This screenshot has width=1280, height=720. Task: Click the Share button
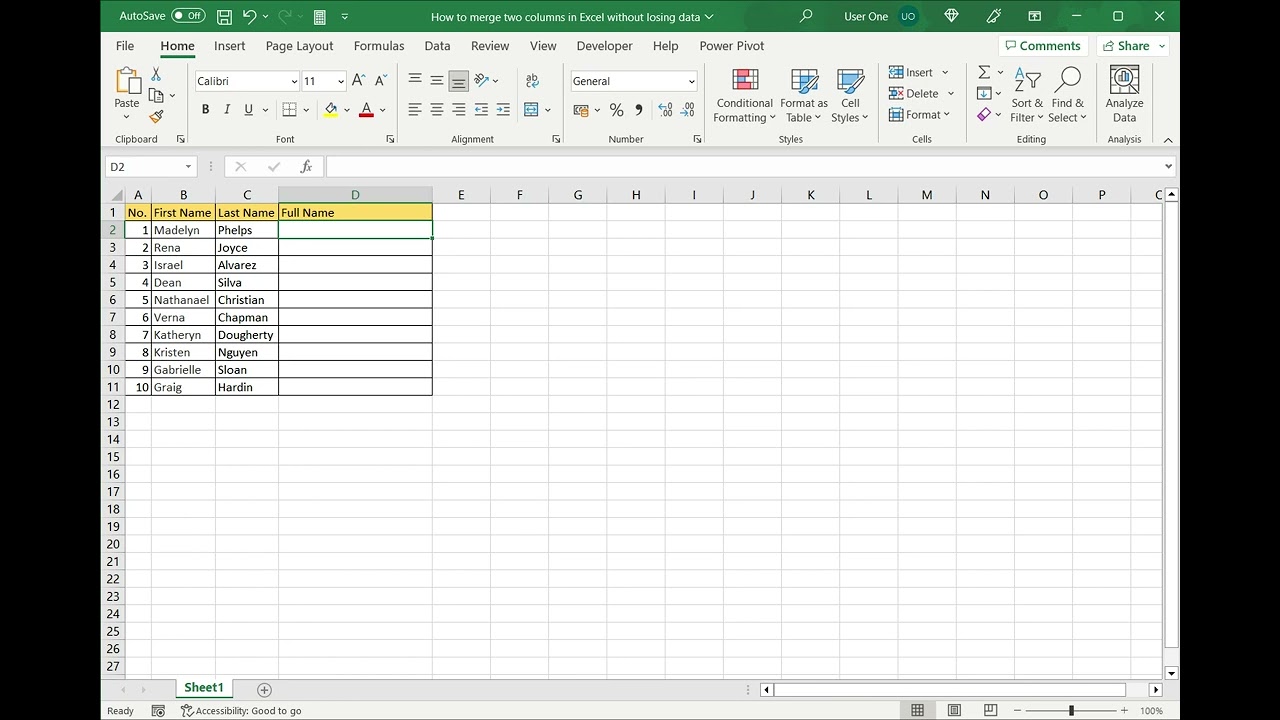click(x=1132, y=46)
